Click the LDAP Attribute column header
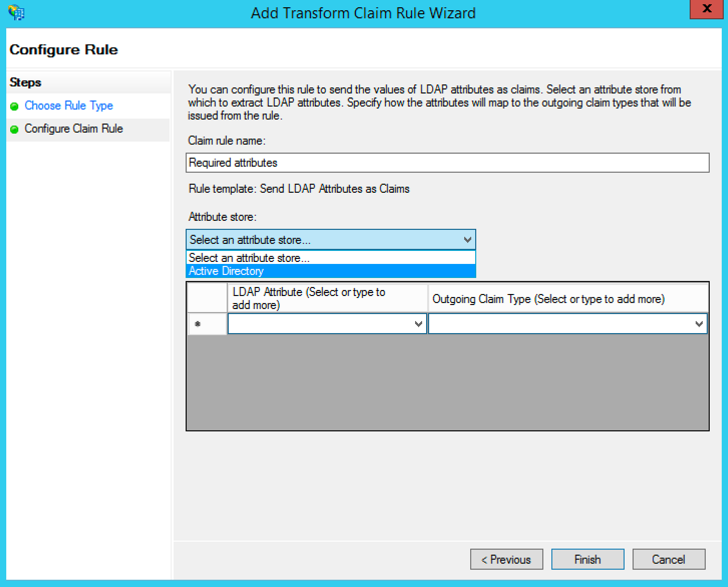This screenshot has height=587, width=728. [x=327, y=298]
